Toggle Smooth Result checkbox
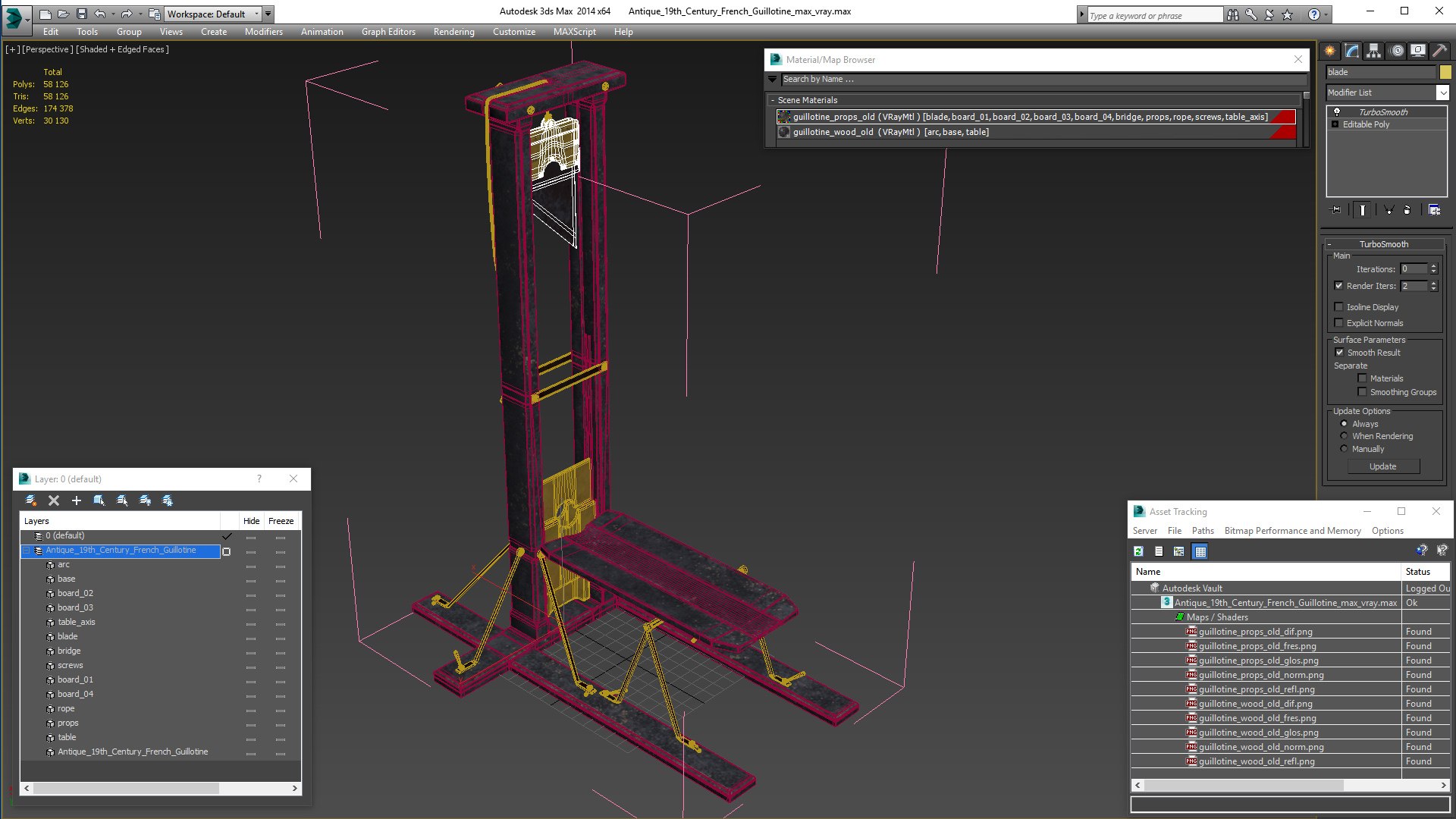1456x819 pixels. click(1339, 353)
